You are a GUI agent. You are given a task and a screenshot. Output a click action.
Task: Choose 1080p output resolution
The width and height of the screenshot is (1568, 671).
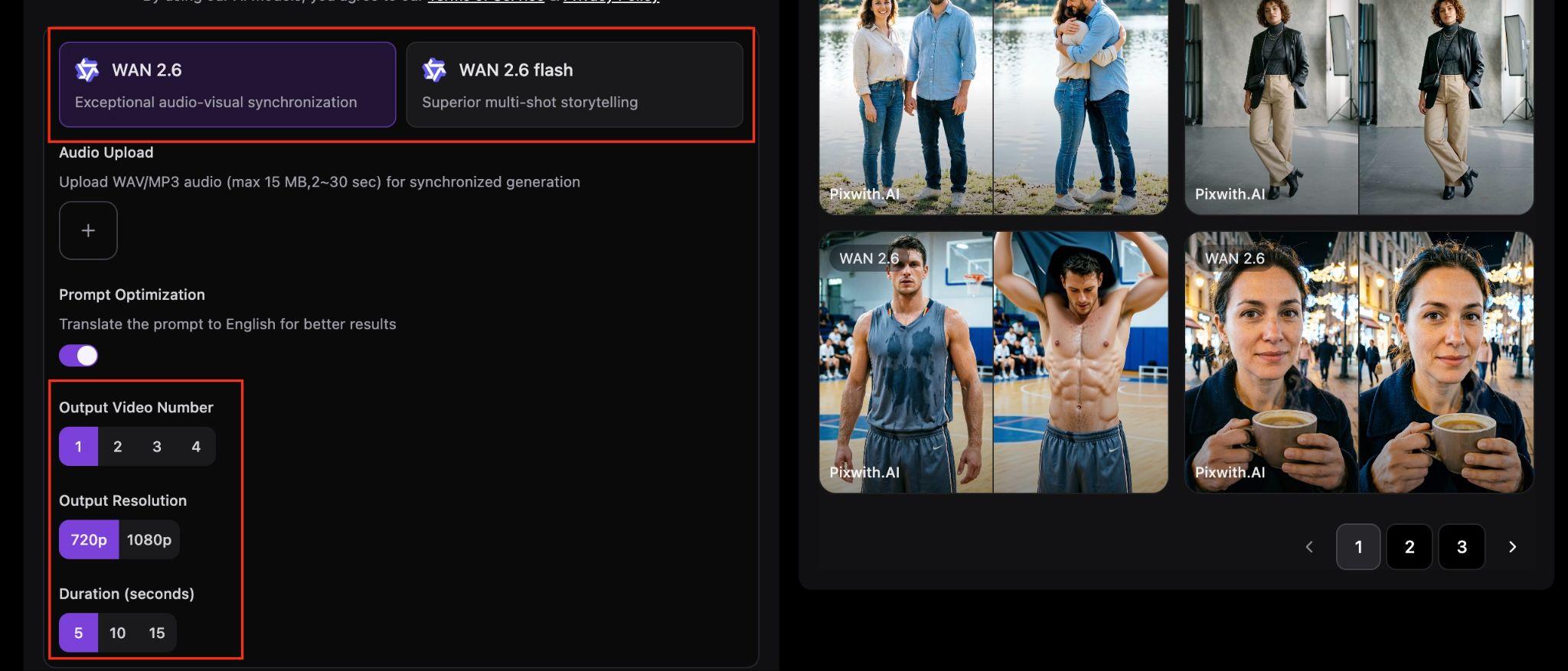149,540
